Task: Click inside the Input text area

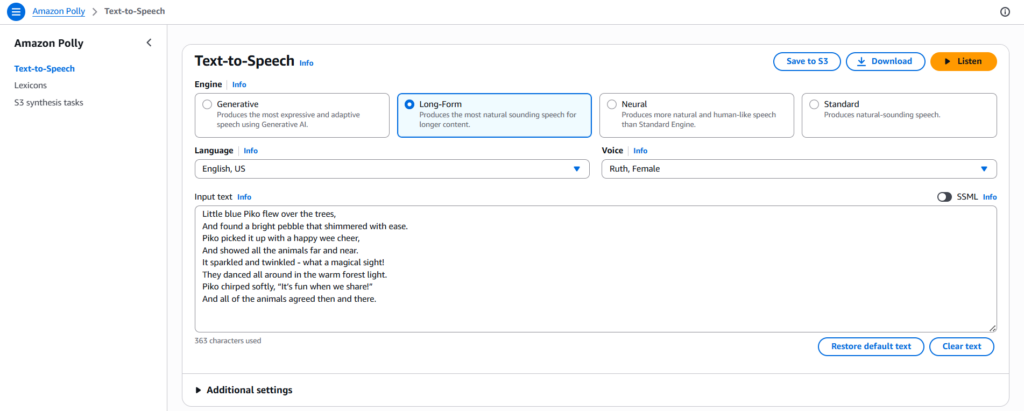Action: tap(595, 268)
